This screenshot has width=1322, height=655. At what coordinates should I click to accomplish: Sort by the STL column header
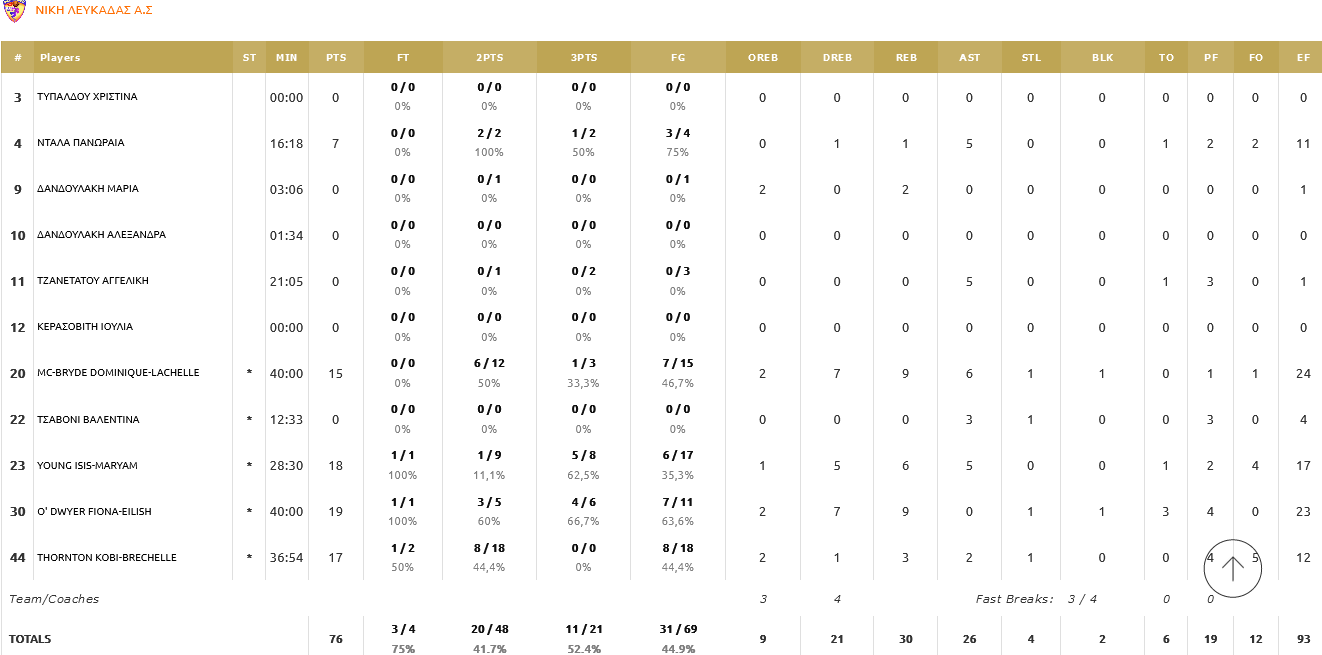[1031, 58]
